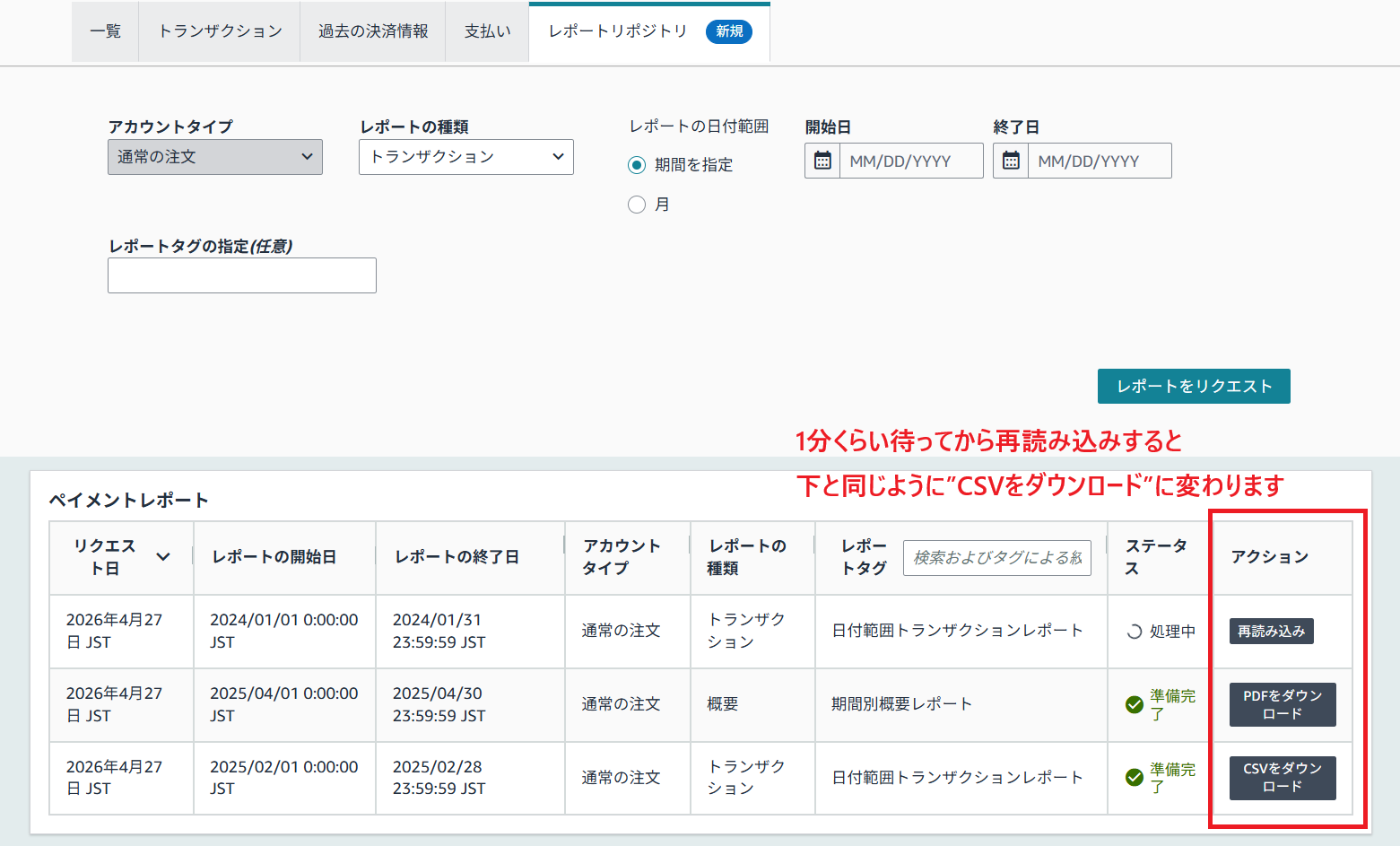1400x846 pixels.
Task: Click the 新規 badge on レポートリポジトリ tab
Action: click(729, 31)
